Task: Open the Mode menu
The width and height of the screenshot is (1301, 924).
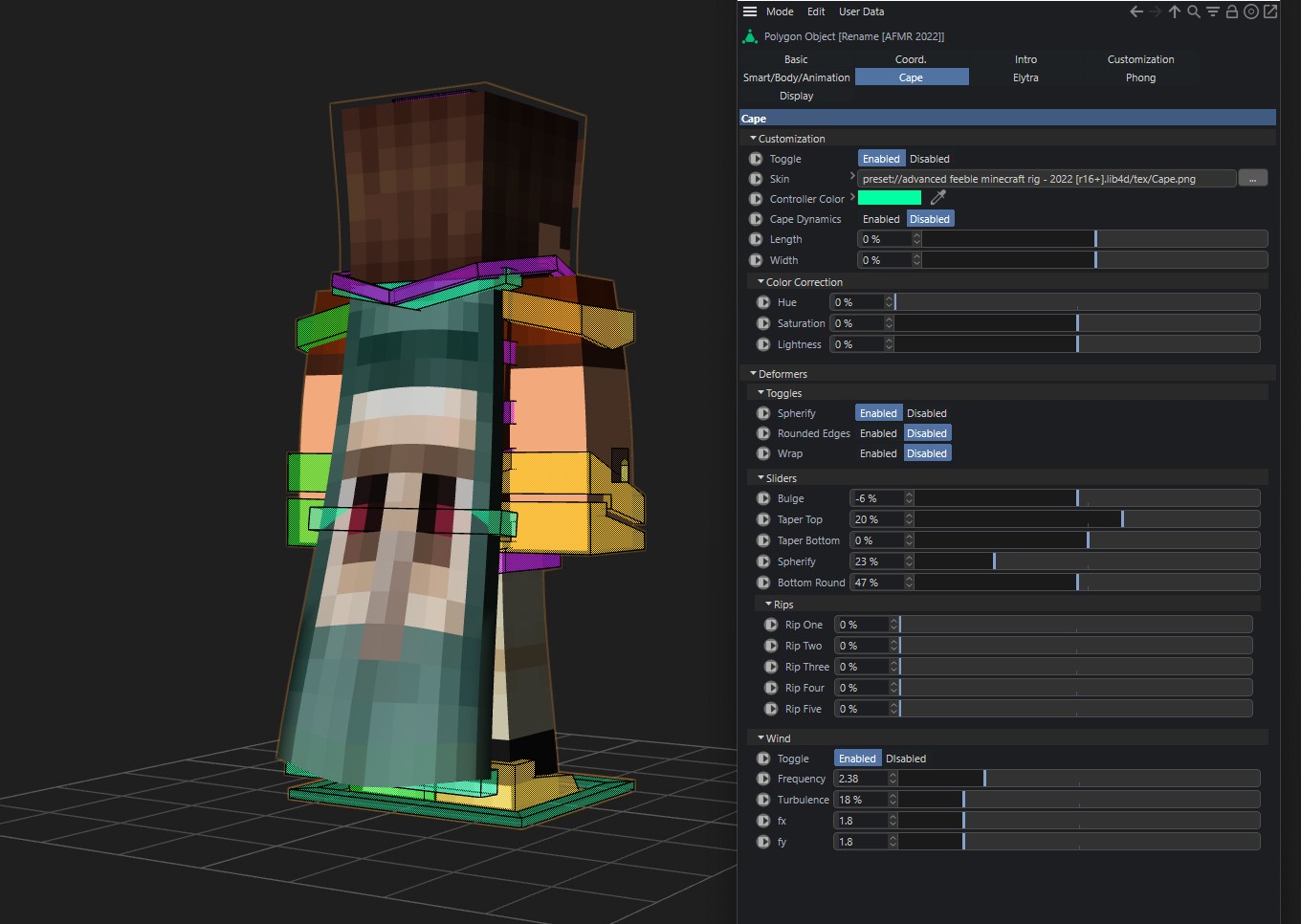Action: [780, 11]
